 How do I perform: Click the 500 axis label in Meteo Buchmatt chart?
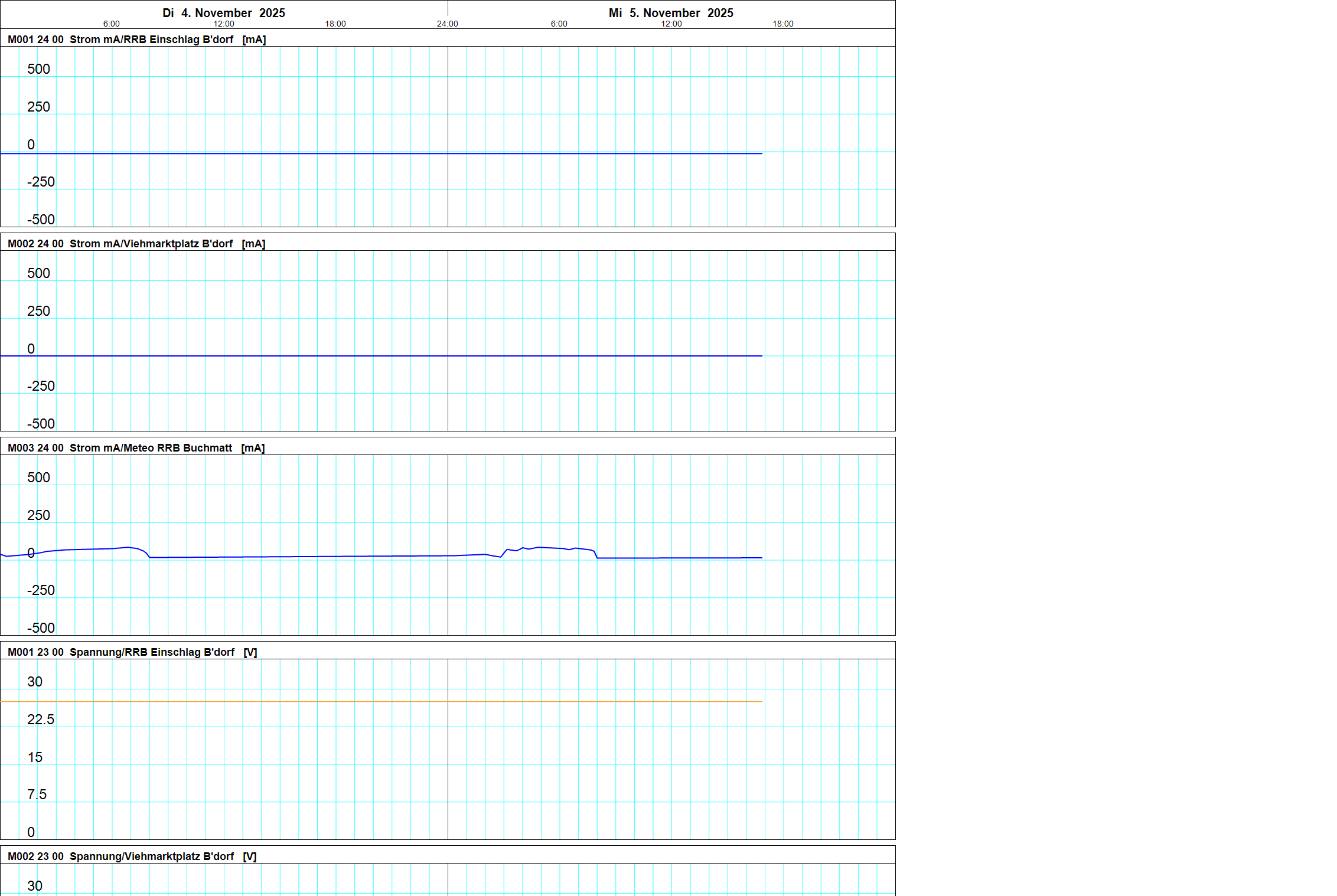pos(38,478)
